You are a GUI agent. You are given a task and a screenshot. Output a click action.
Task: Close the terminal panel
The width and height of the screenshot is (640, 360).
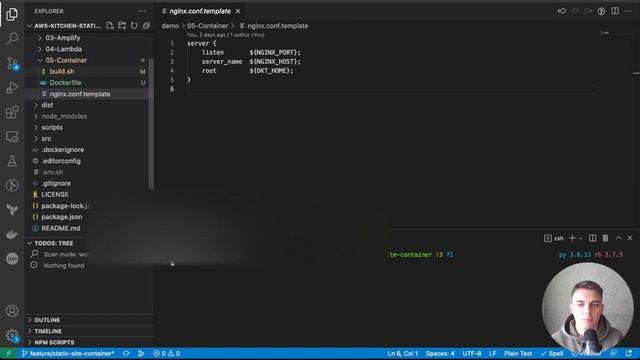pos(630,238)
